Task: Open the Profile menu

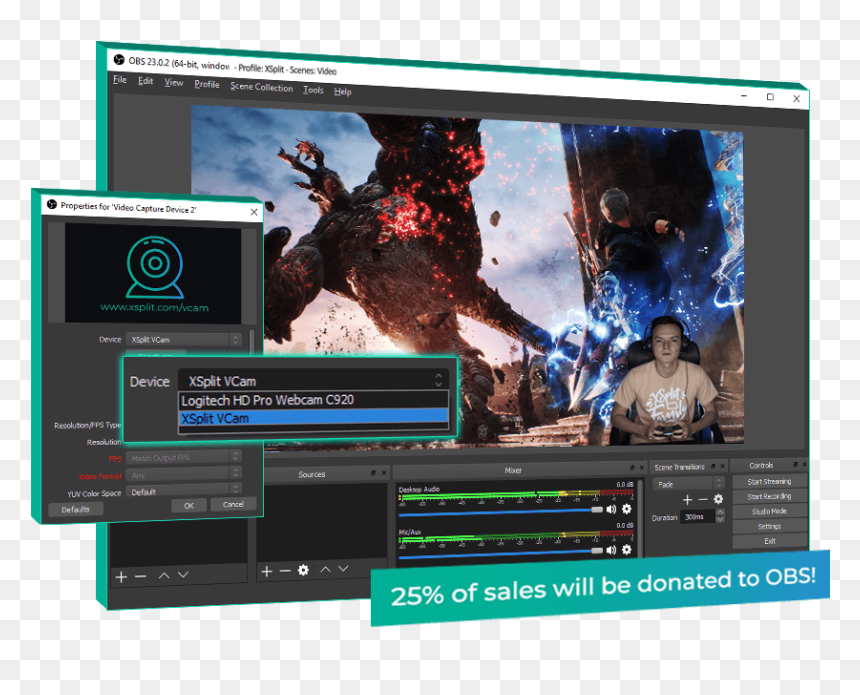Action: tap(207, 84)
